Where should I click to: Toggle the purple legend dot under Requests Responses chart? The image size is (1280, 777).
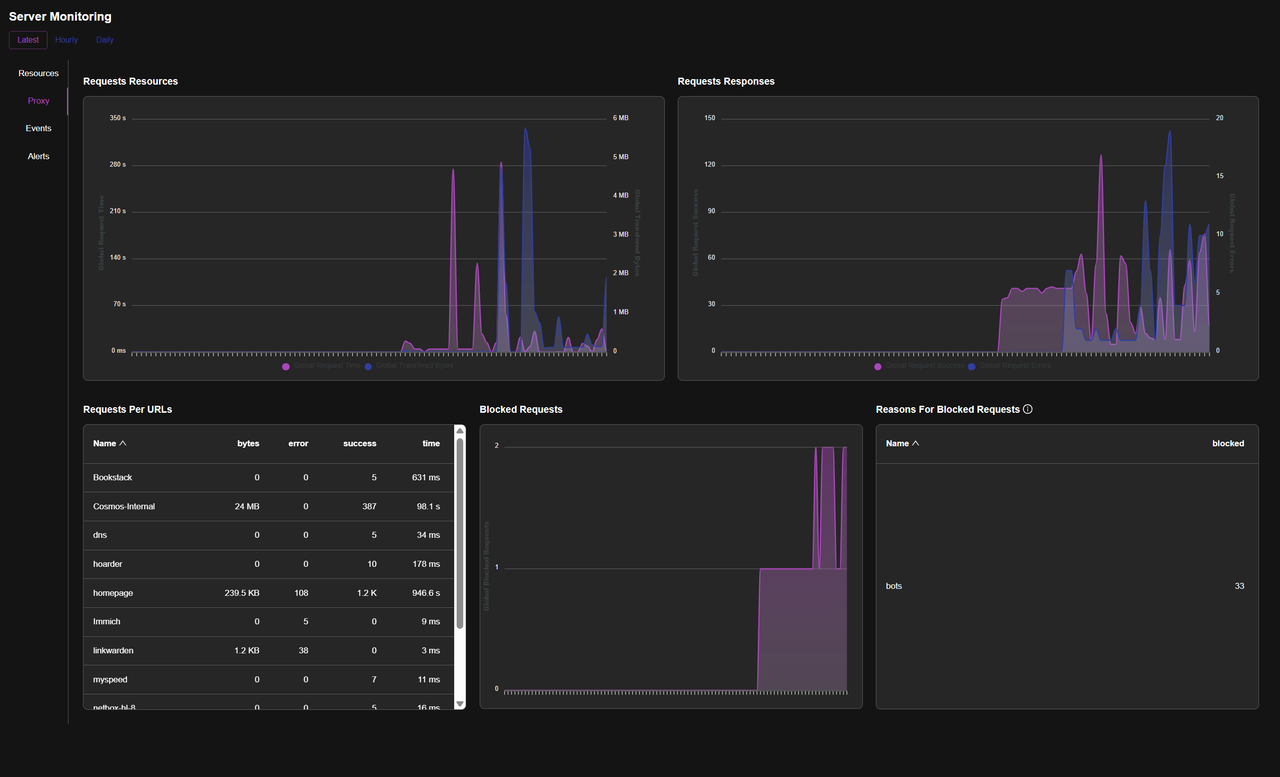pos(878,367)
